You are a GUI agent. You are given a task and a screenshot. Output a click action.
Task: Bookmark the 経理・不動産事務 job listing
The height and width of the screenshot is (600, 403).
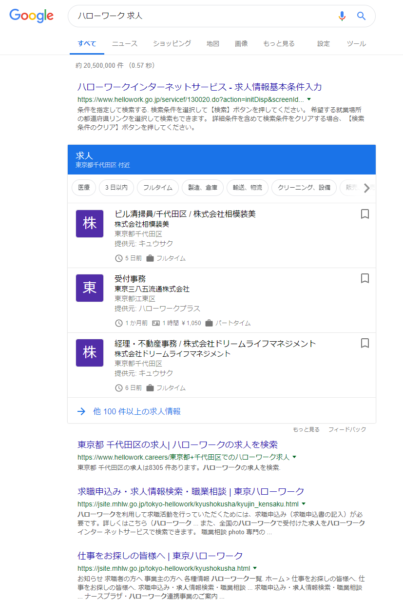pos(365,343)
